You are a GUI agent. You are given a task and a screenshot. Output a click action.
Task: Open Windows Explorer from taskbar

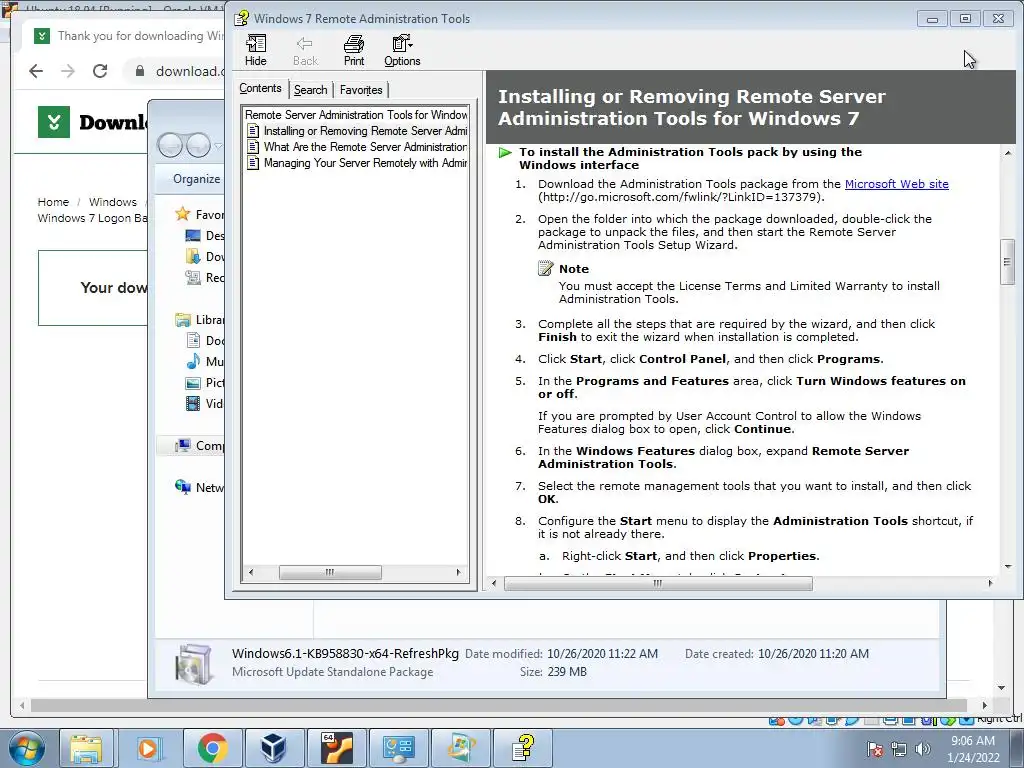pos(86,748)
